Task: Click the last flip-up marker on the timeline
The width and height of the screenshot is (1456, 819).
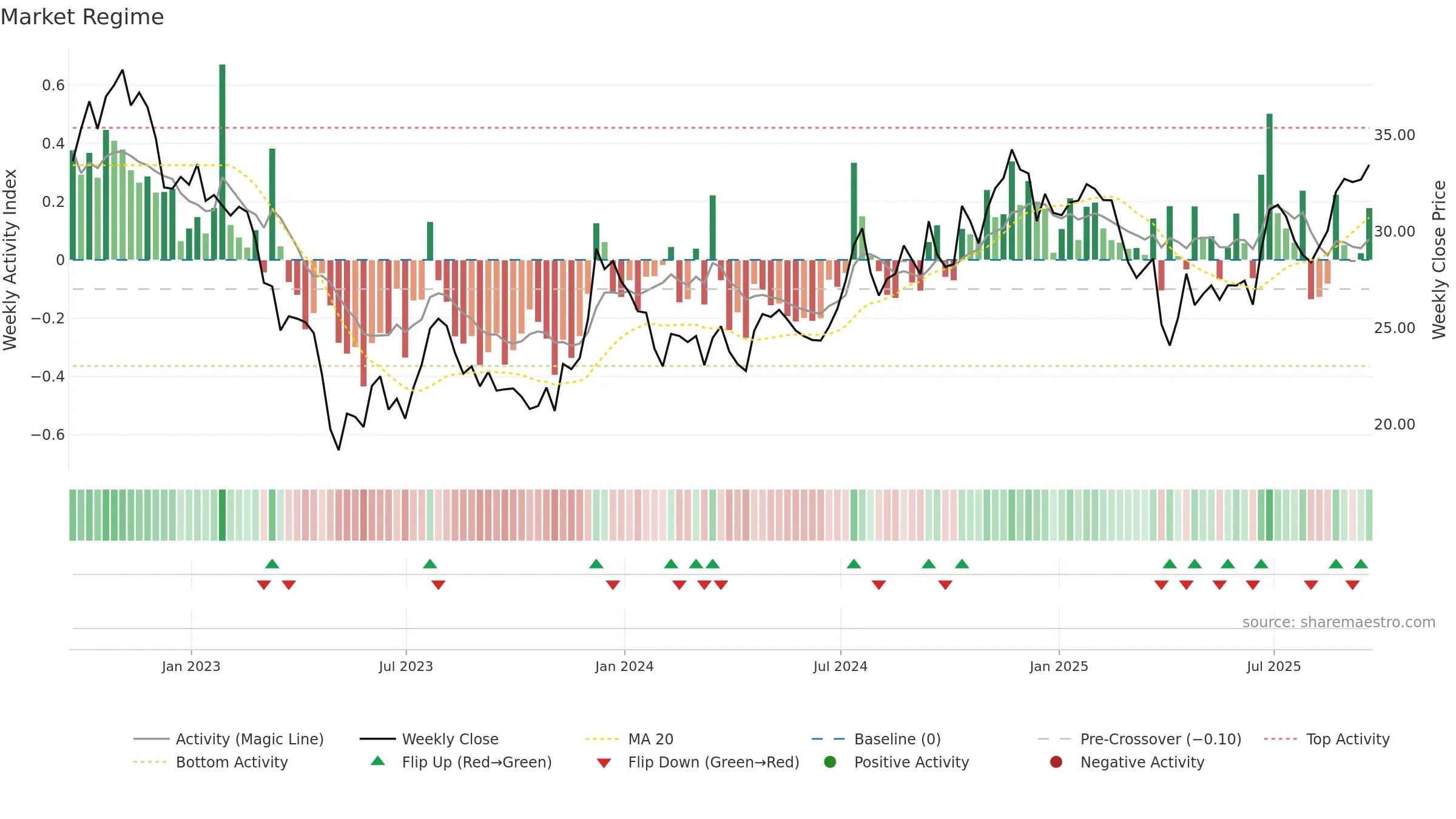Action: click(x=1361, y=564)
